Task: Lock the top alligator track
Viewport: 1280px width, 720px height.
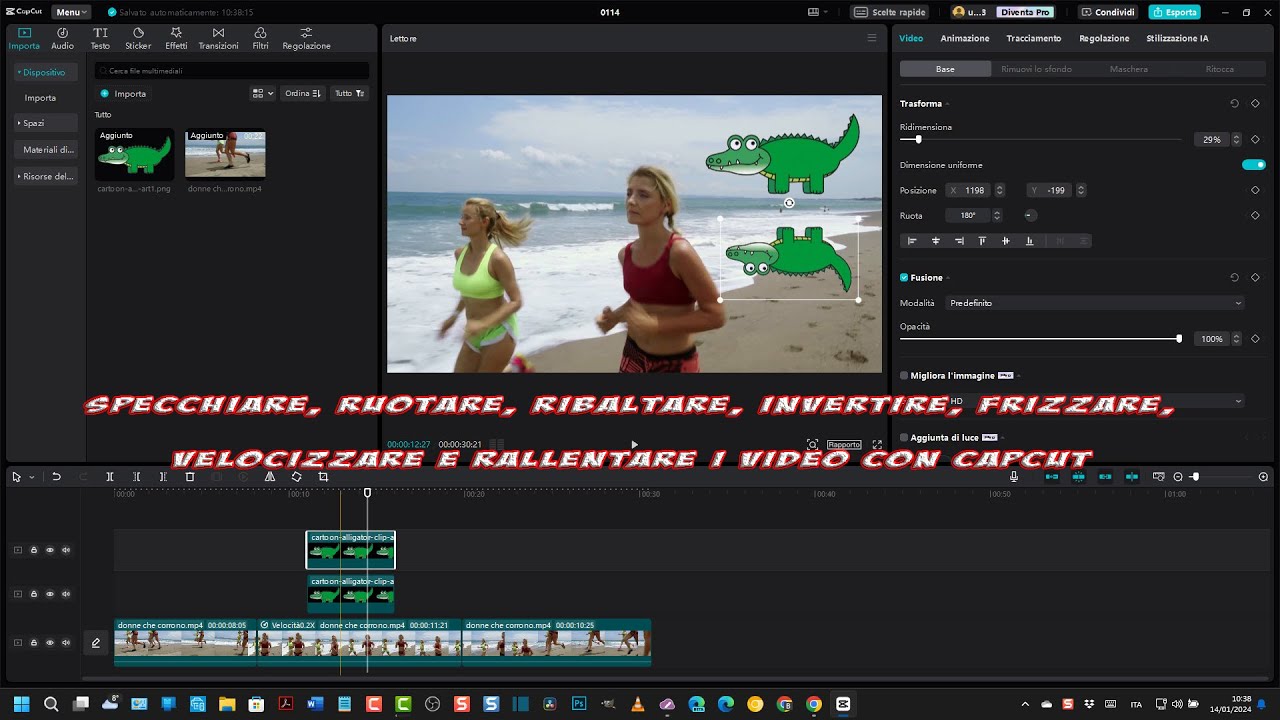Action: [33, 550]
